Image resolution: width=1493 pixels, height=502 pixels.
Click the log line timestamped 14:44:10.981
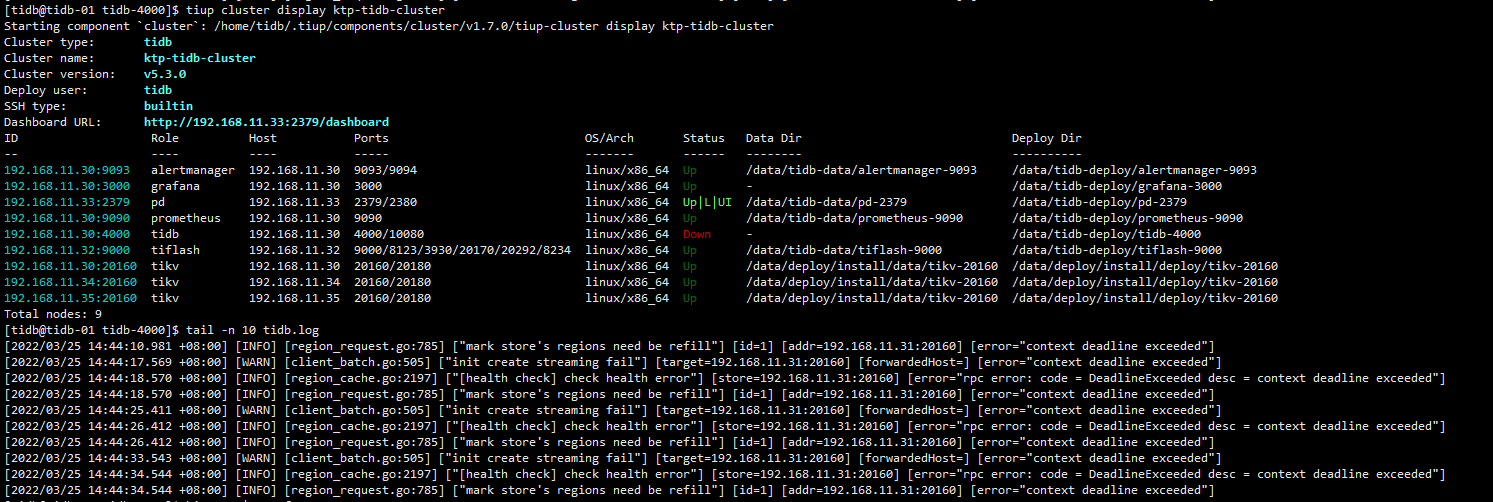[611, 346]
